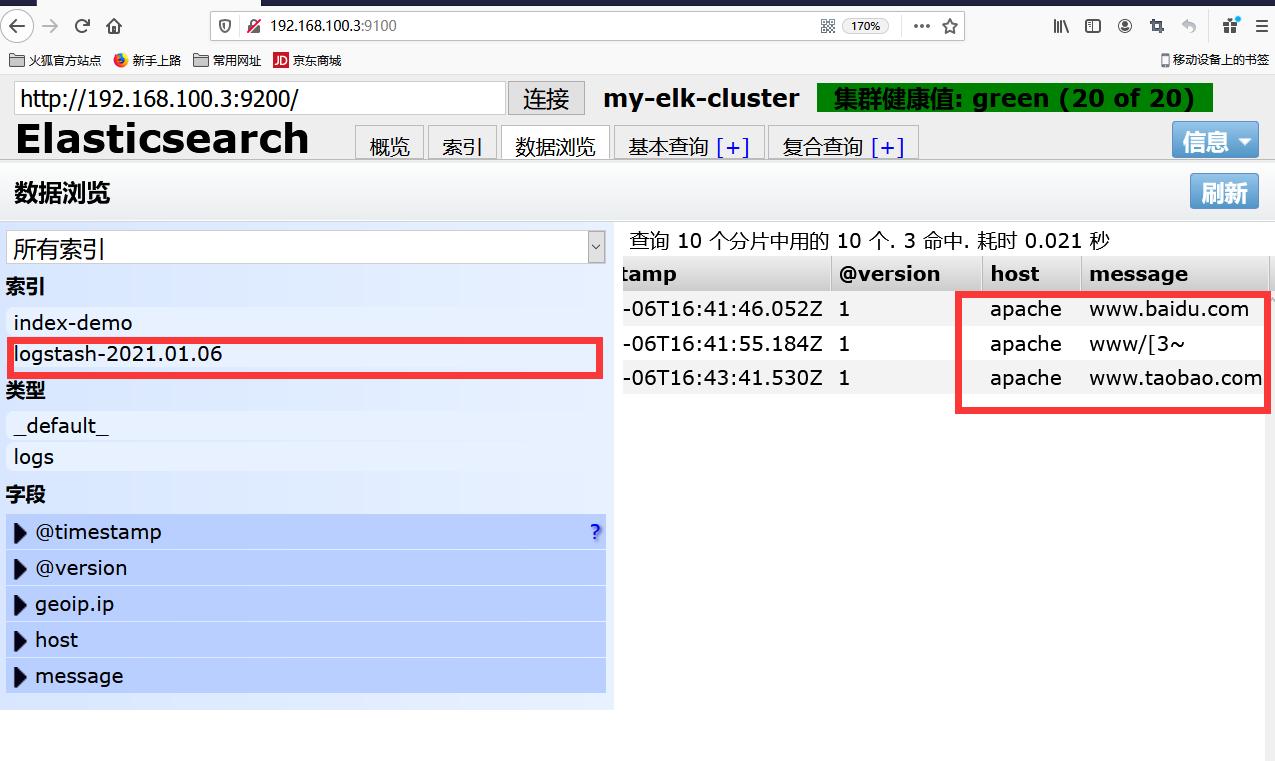Open 移动设备上的书签 bookmarks

(x=1215, y=60)
